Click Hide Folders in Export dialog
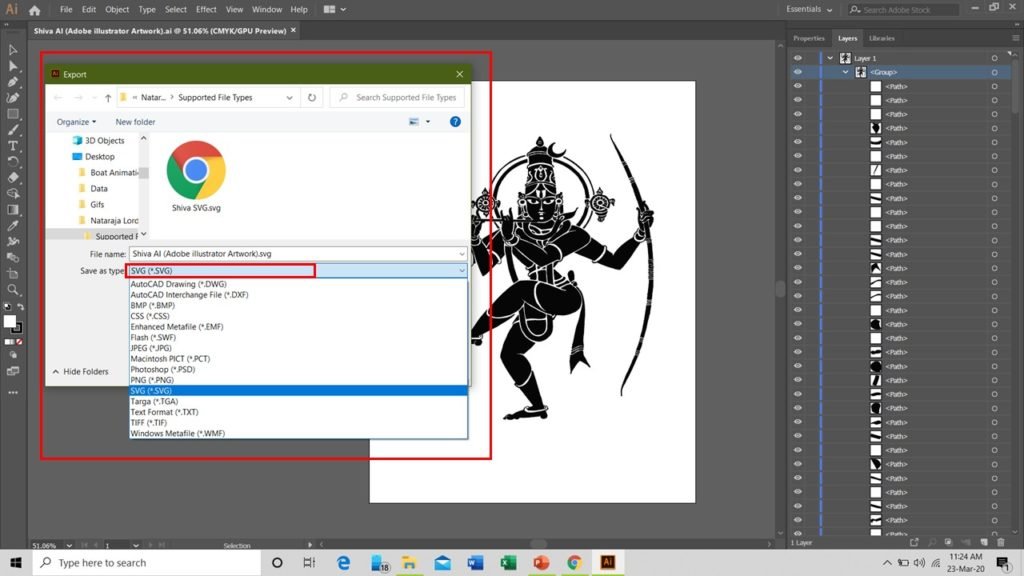This screenshot has height=576, width=1024. tap(80, 372)
